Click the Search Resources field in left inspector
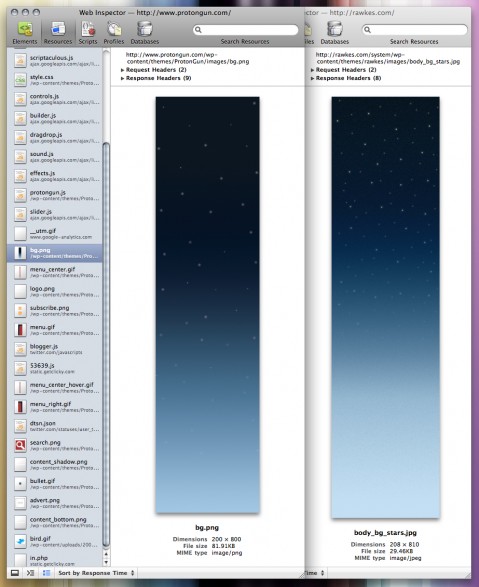 click(x=245, y=30)
